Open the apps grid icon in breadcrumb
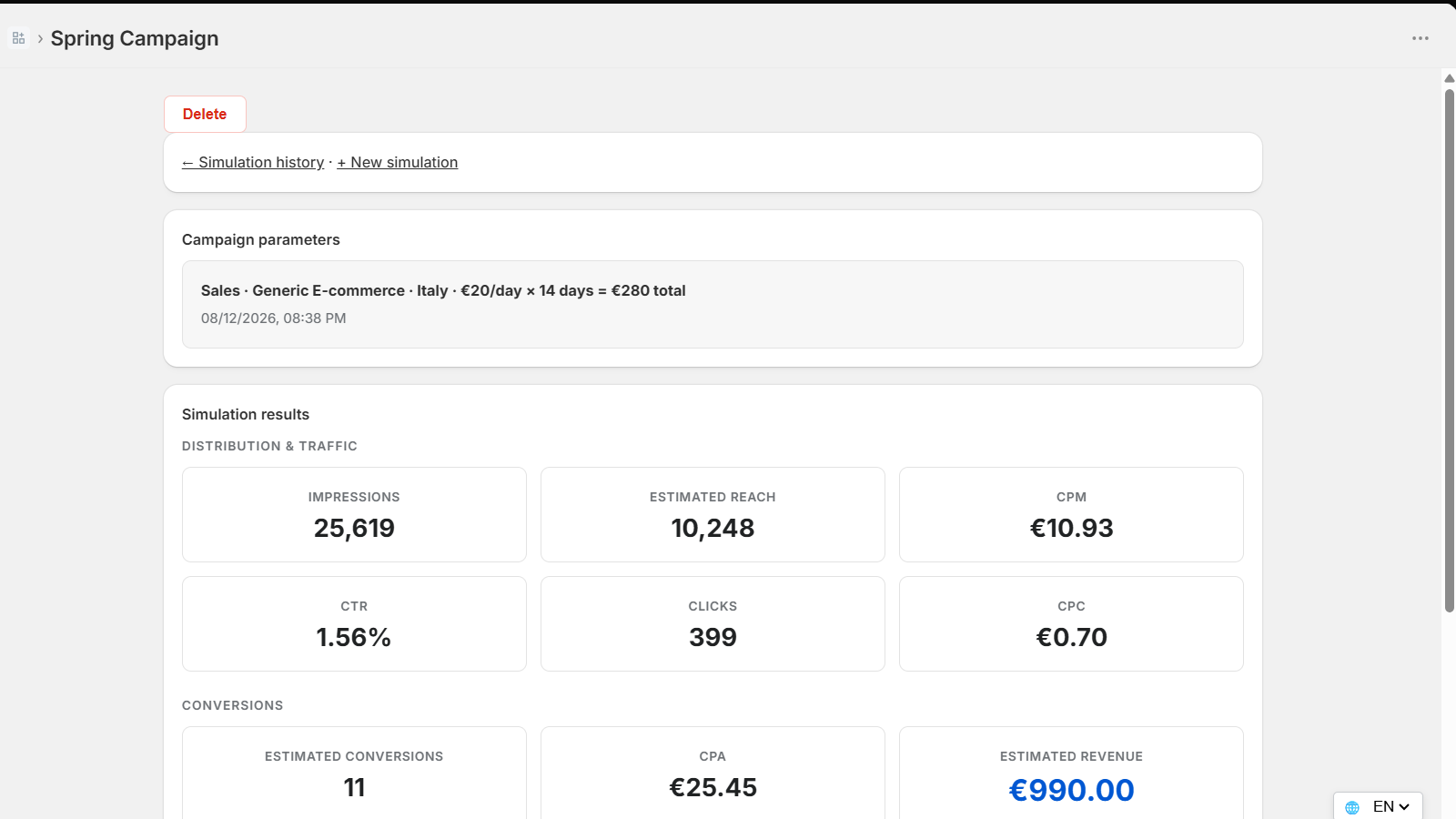This screenshot has width=1456, height=819. pyautogui.click(x=18, y=38)
